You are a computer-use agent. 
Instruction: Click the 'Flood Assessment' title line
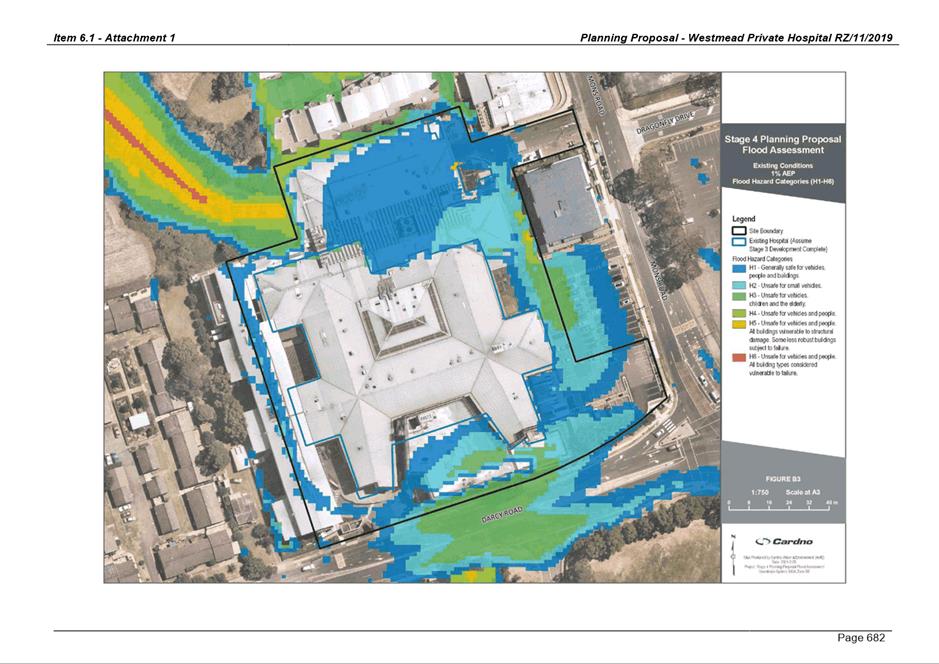point(783,150)
